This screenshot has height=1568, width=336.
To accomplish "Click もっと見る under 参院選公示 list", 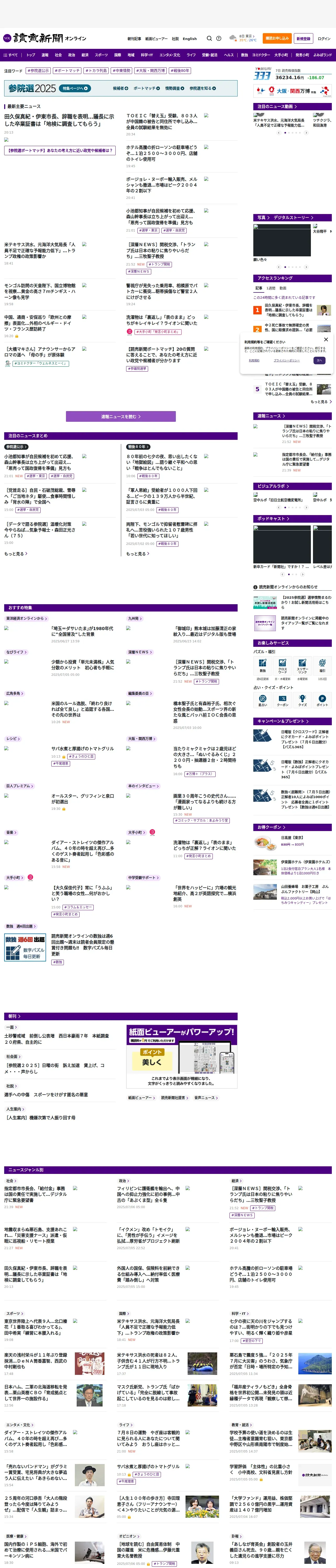I will point(16,554).
